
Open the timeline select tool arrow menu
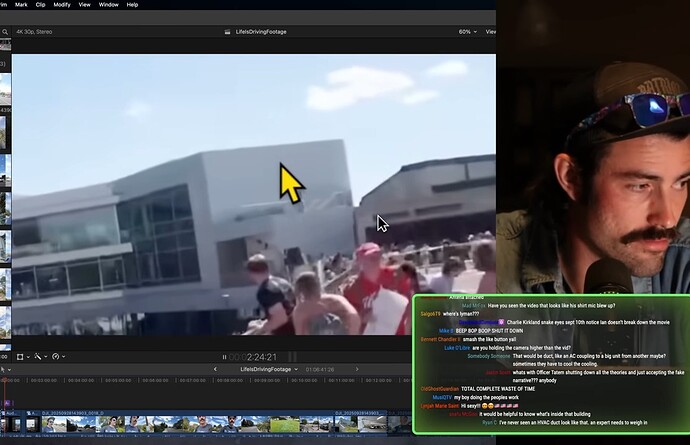coord(6,369)
